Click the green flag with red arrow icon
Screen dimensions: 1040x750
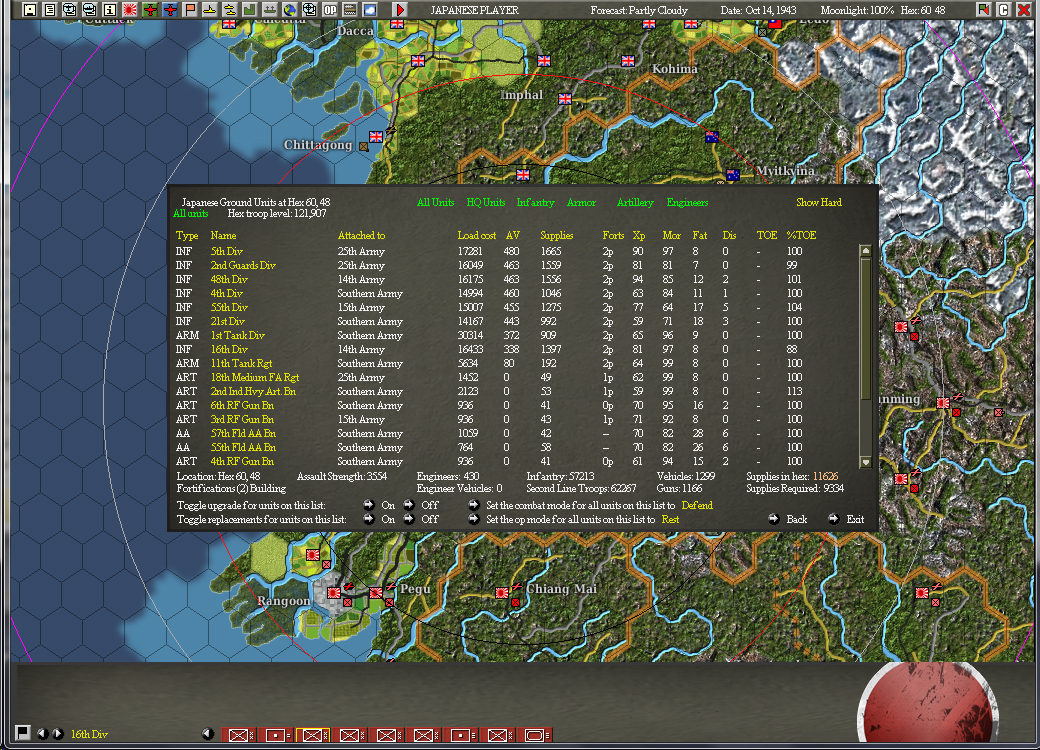point(984,9)
